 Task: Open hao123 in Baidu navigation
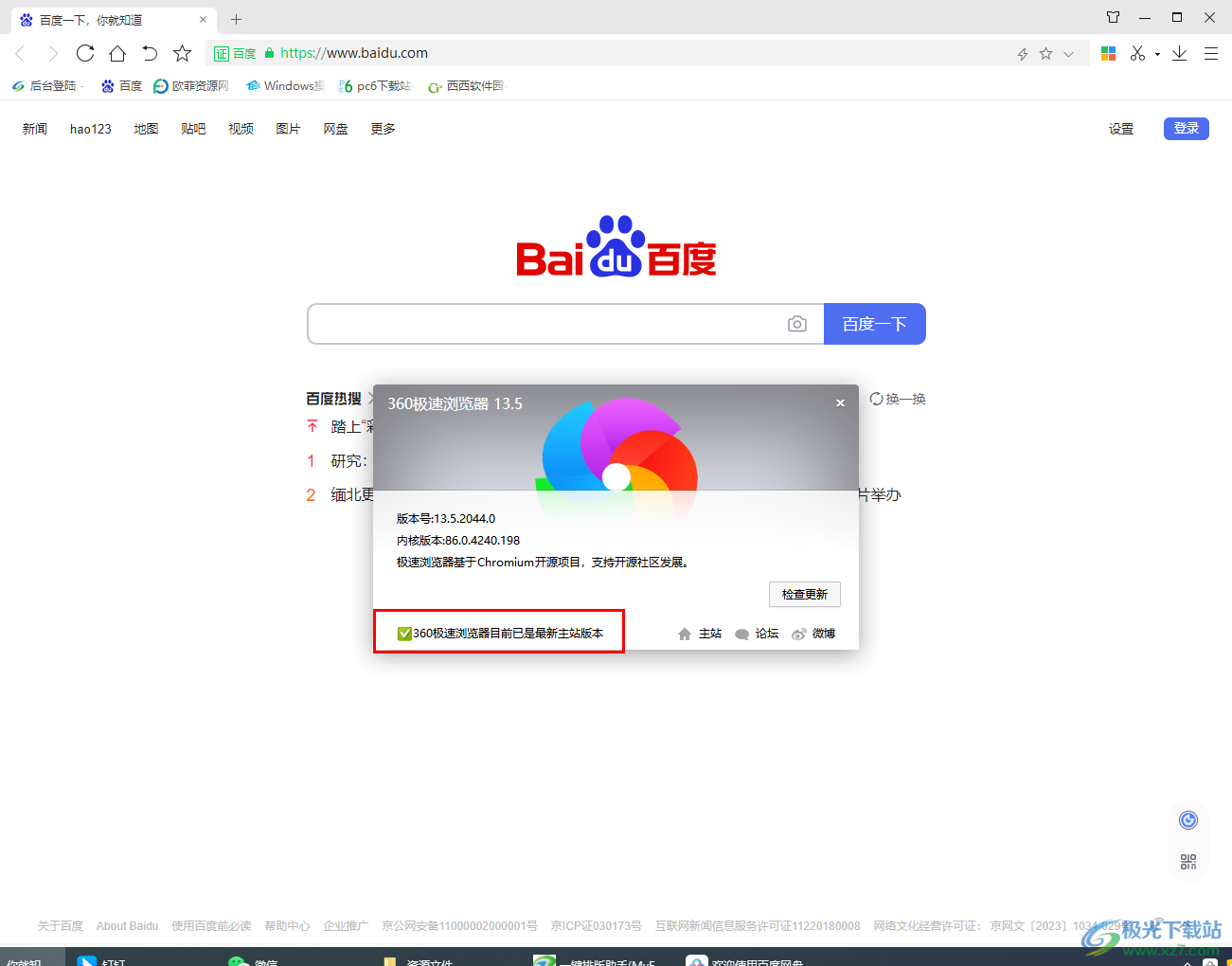click(x=91, y=129)
